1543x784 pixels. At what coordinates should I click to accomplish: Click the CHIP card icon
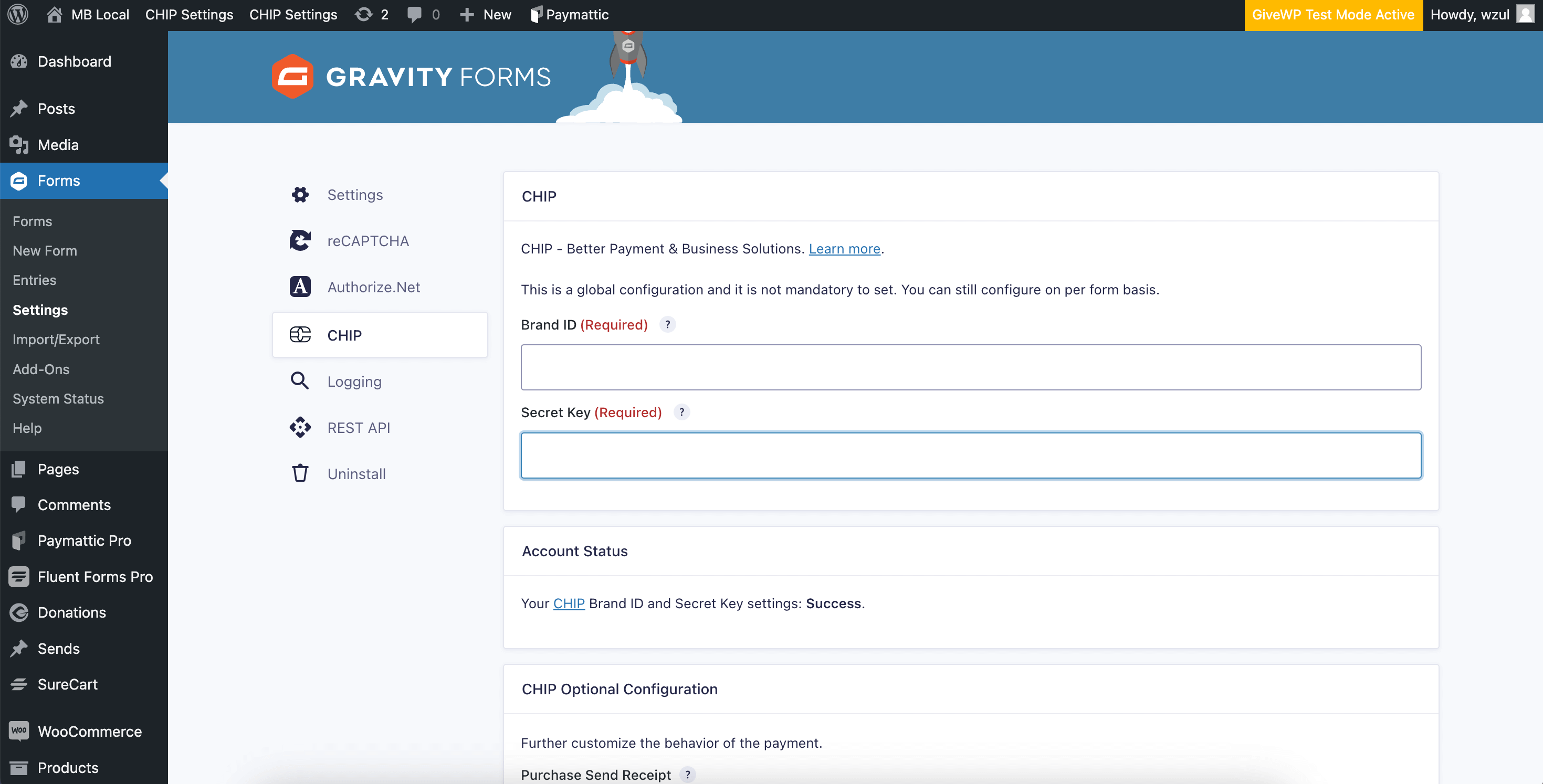coord(300,335)
